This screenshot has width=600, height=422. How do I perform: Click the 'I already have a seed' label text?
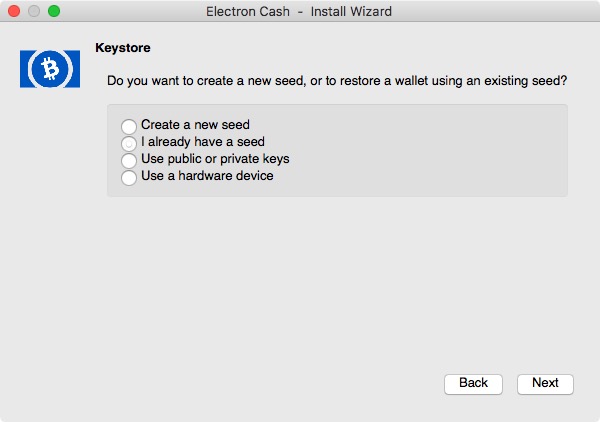(x=202, y=142)
